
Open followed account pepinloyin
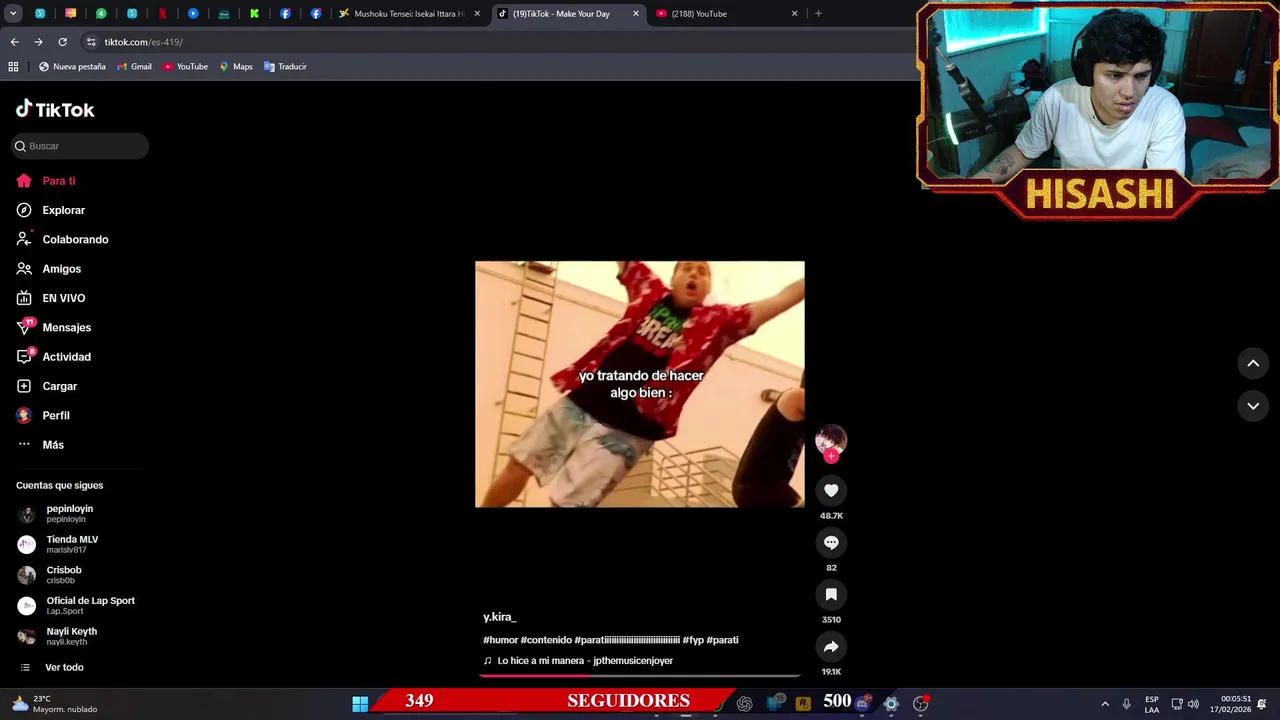(56, 514)
